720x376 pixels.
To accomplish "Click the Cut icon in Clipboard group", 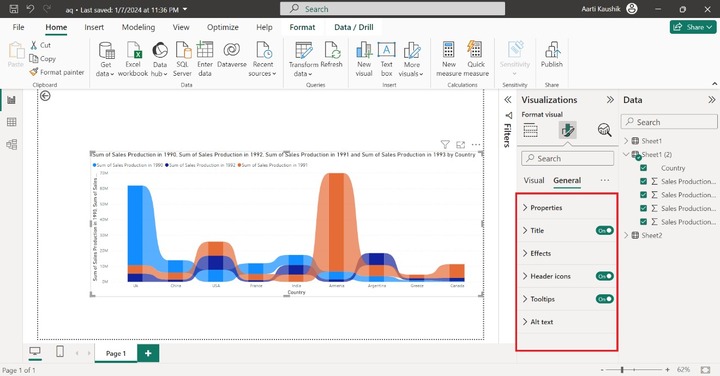I will pyautogui.click(x=34, y=45).
